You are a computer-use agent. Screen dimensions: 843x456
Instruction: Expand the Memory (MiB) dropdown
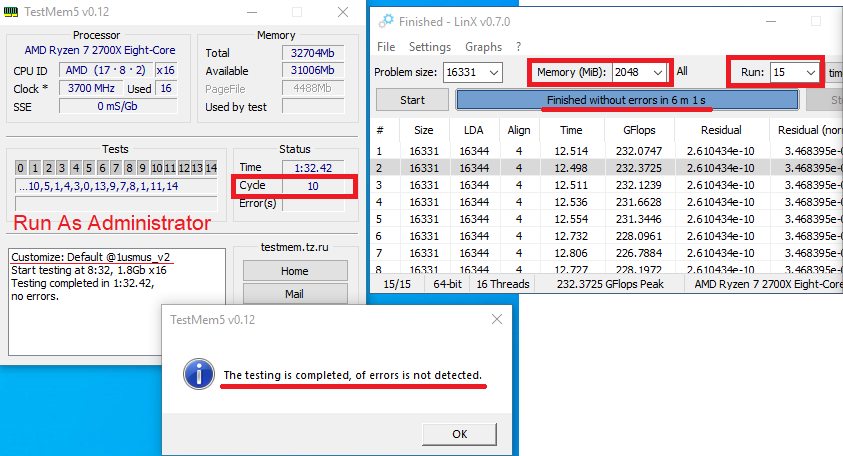click(658, 72)
